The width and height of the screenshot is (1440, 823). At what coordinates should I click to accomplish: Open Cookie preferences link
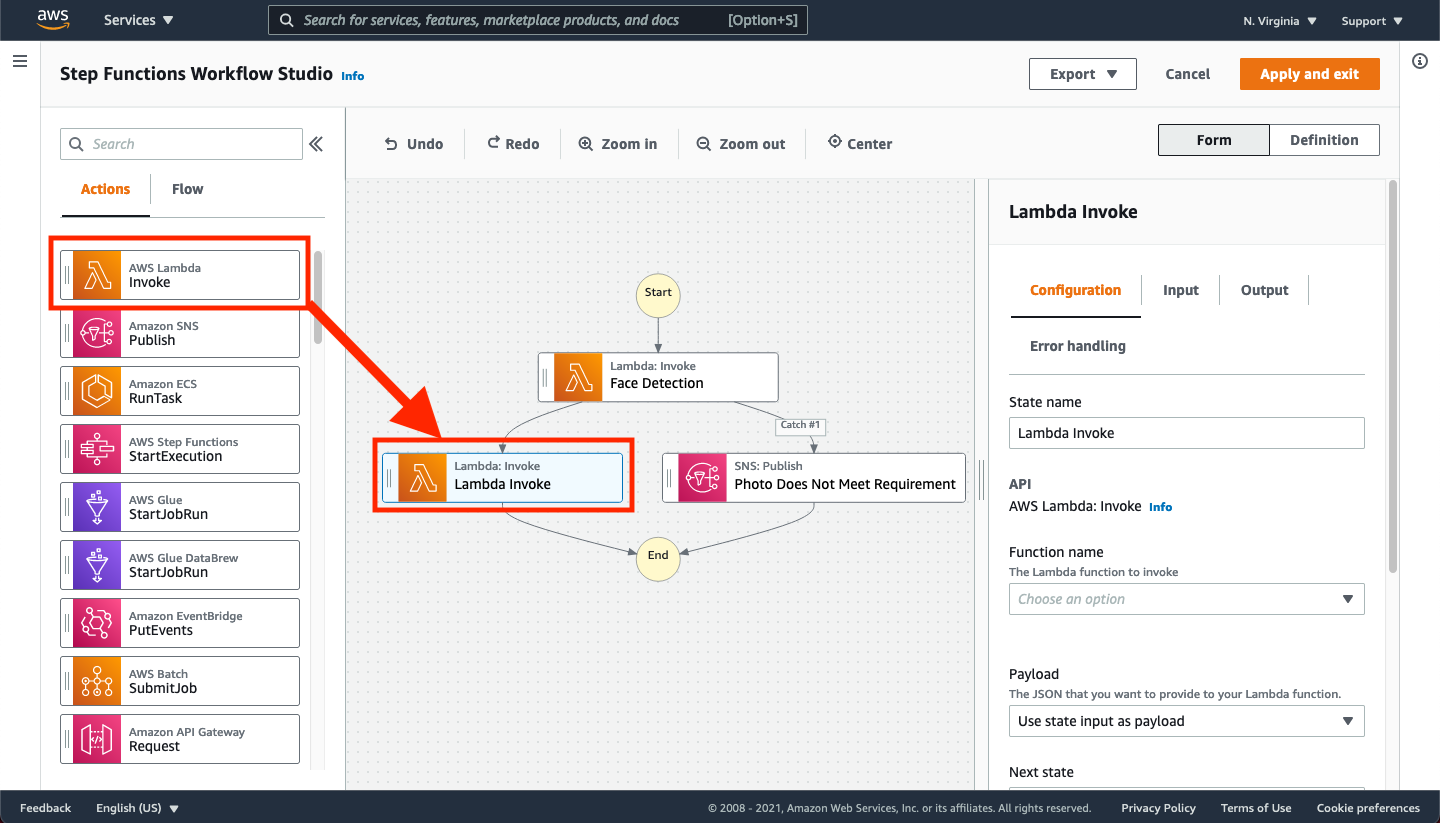pyautogui.click(x=1368, y=808)
